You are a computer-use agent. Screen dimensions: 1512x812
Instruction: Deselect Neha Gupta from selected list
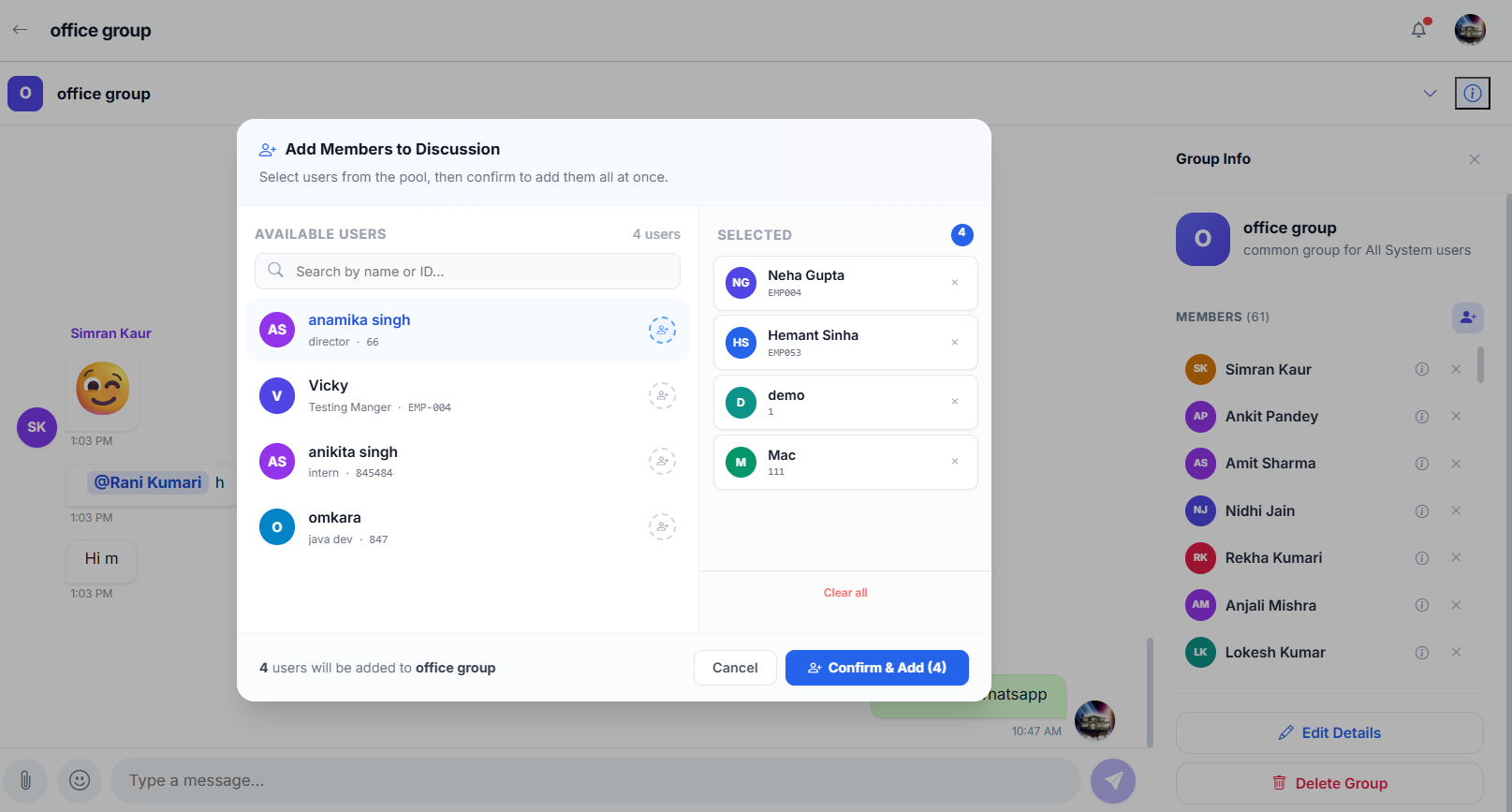[955, 283]
